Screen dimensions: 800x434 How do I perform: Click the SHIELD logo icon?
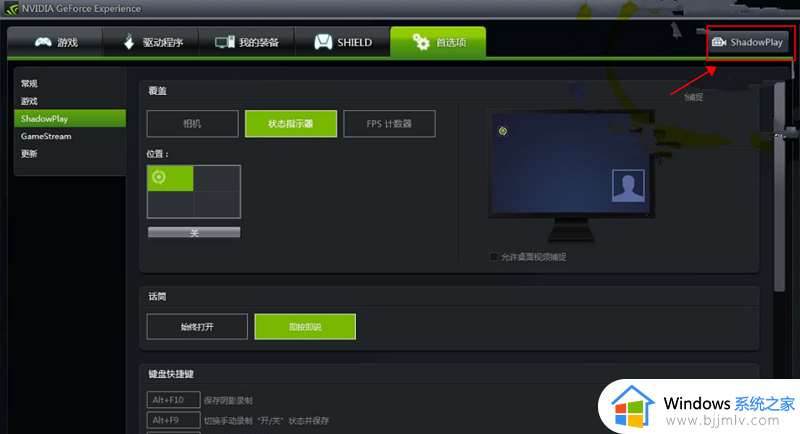(x=323, y=42)
